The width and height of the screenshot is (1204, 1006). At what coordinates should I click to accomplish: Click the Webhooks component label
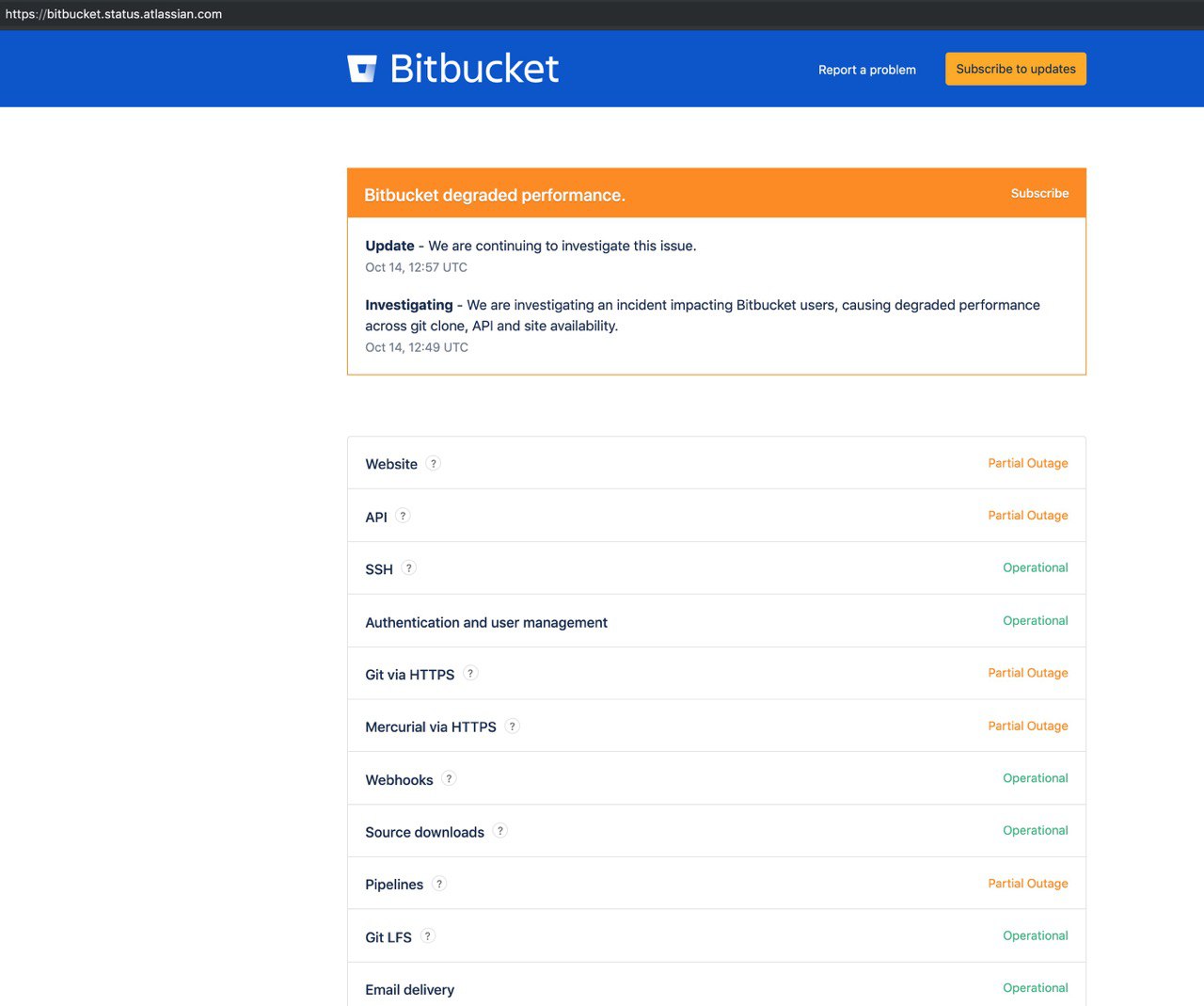click(399, 780)
